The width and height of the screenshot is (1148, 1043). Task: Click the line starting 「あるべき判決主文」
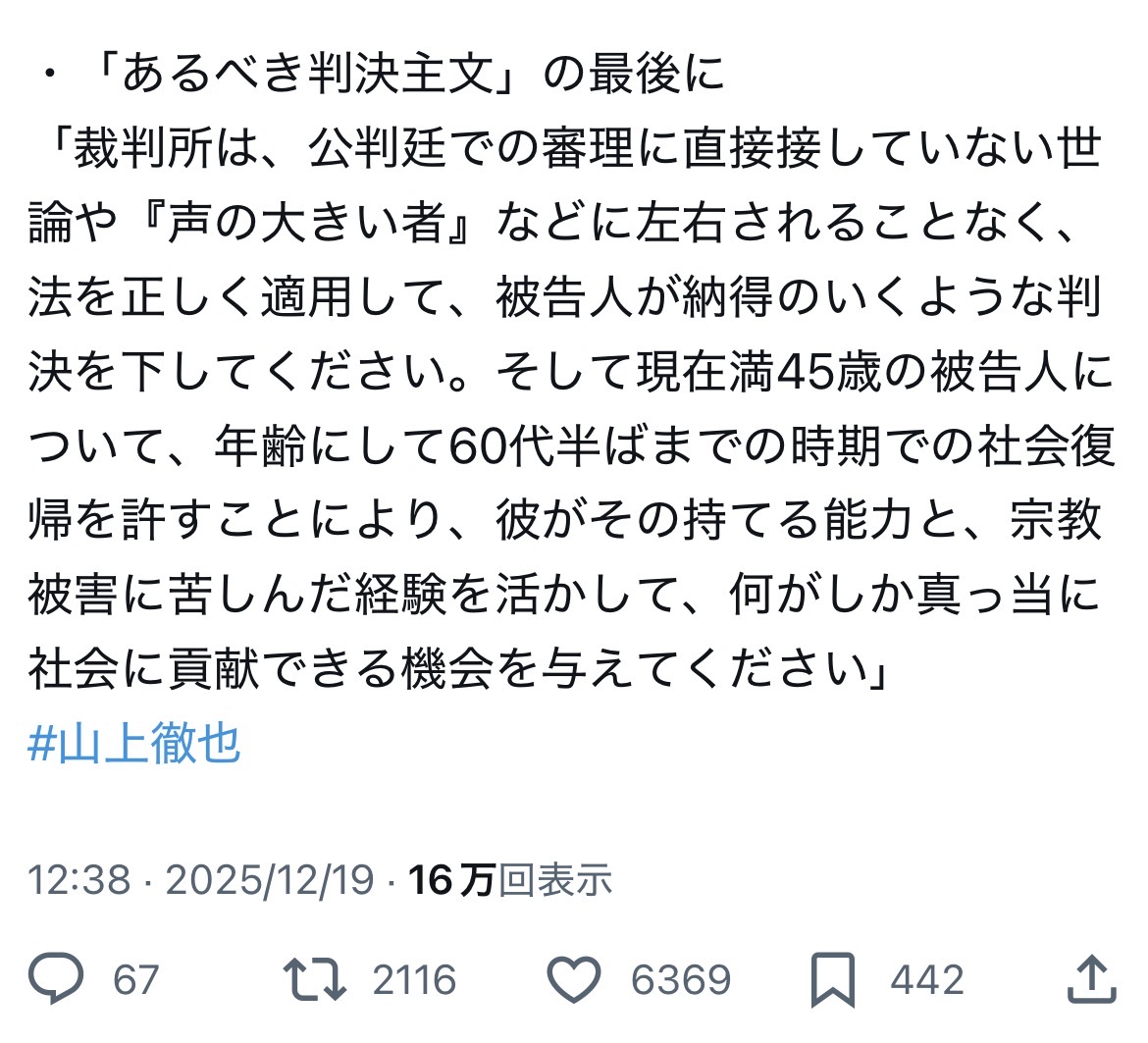coord(383,74)
